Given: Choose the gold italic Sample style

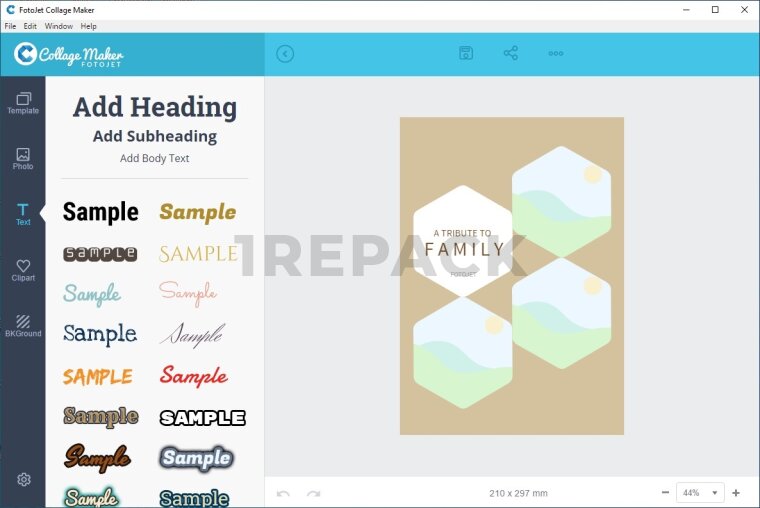Looking at the screenshot, I should pyautogui.click(x=198, y=212).
